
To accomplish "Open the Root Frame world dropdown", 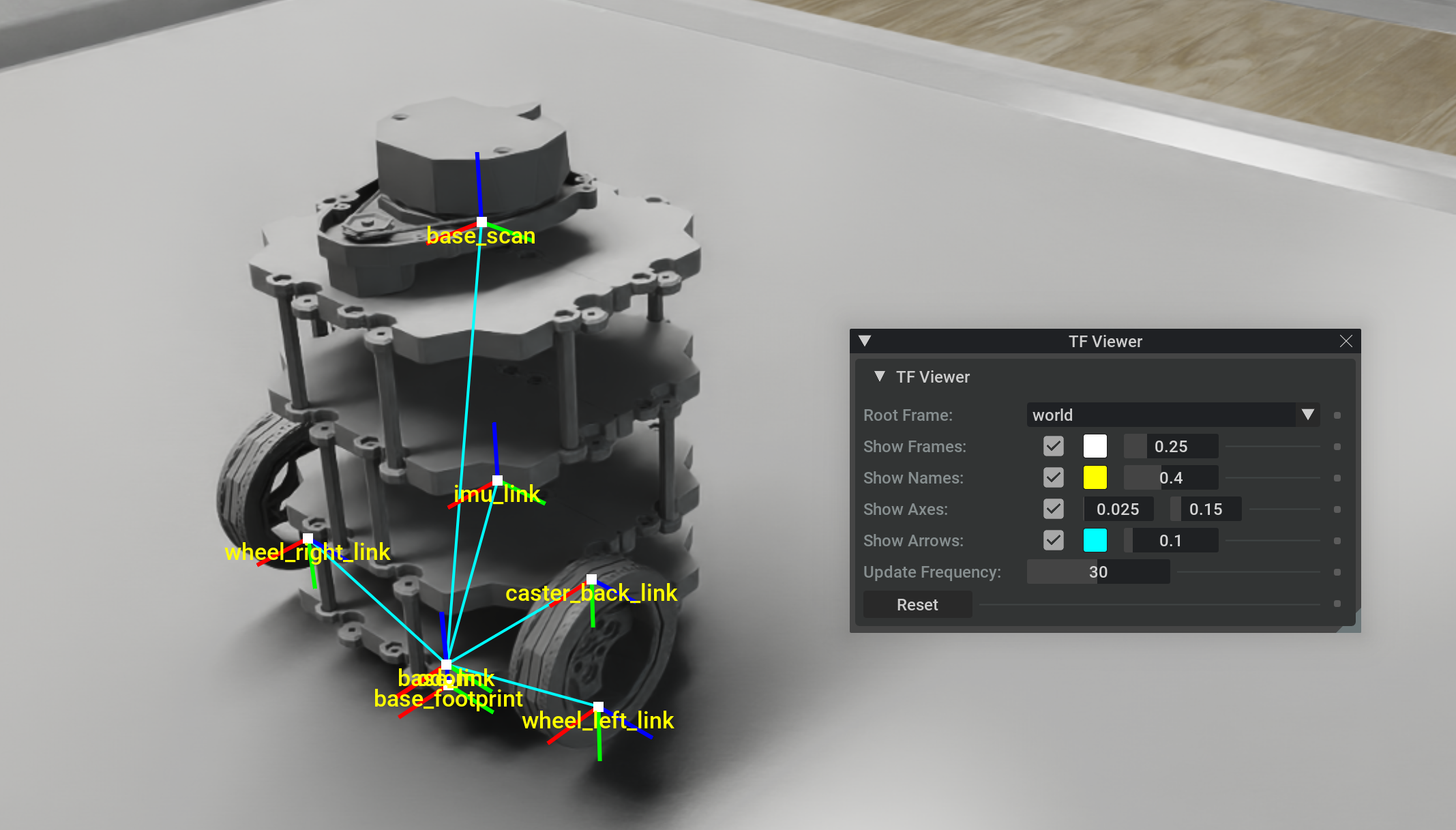I will (1173, 415).
